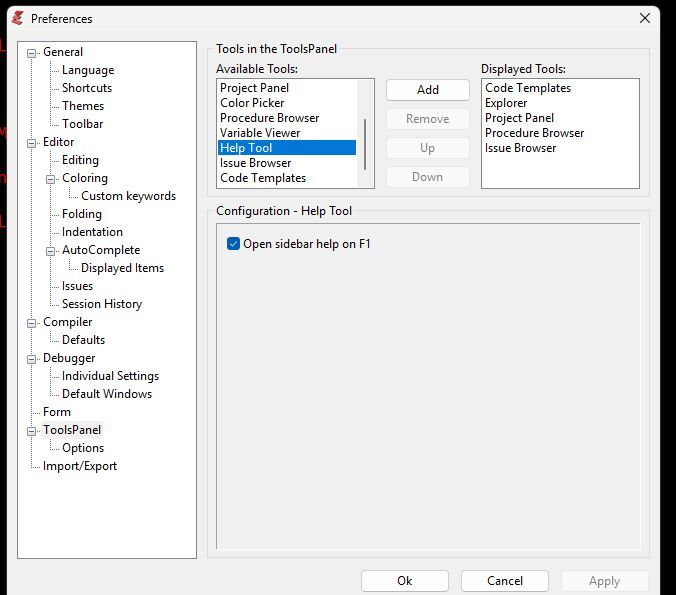This screenshot has width=676, height=595.
Task: Click the PureBasic icon in title bar
Action: click(16, 18)
